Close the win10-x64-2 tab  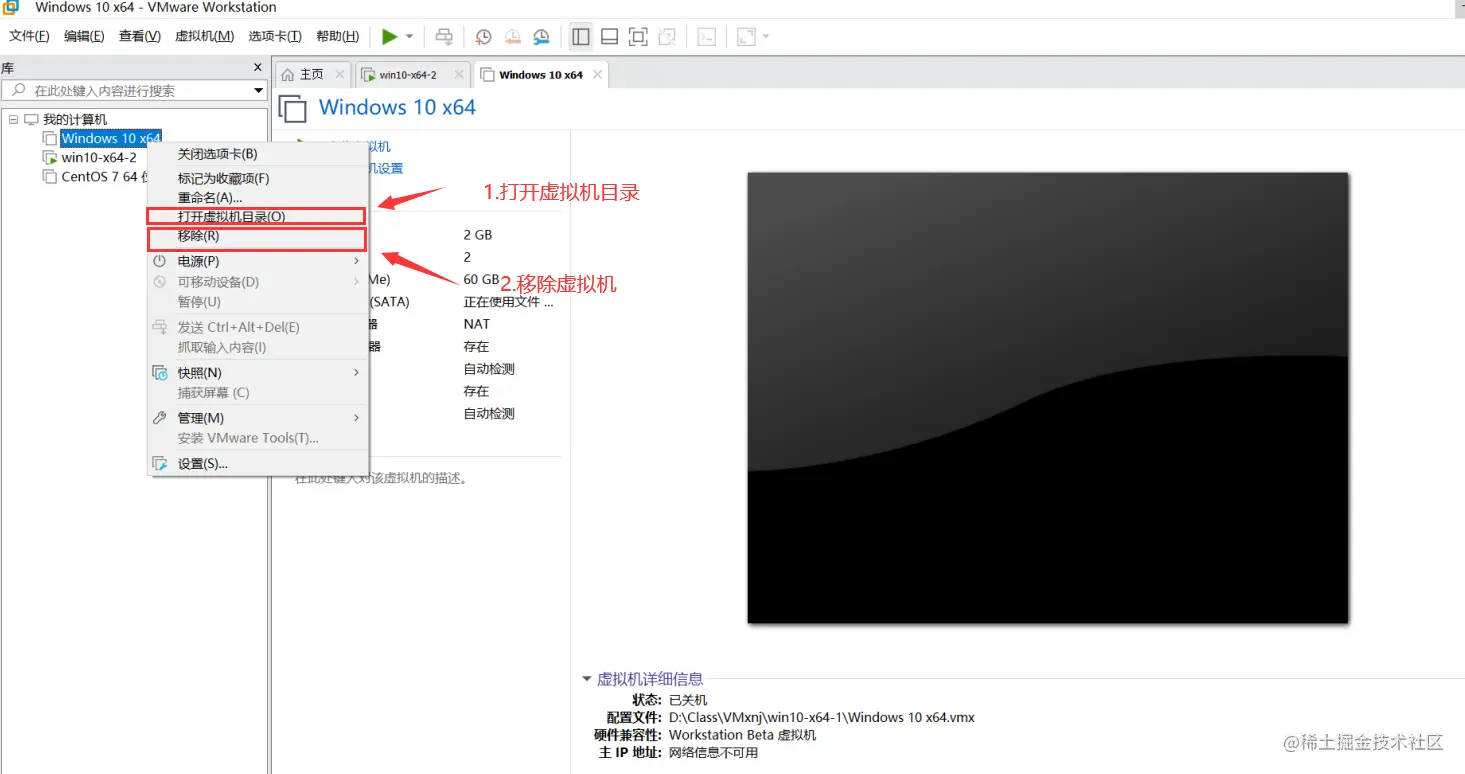pyautogui.click(x=459, y=74)
